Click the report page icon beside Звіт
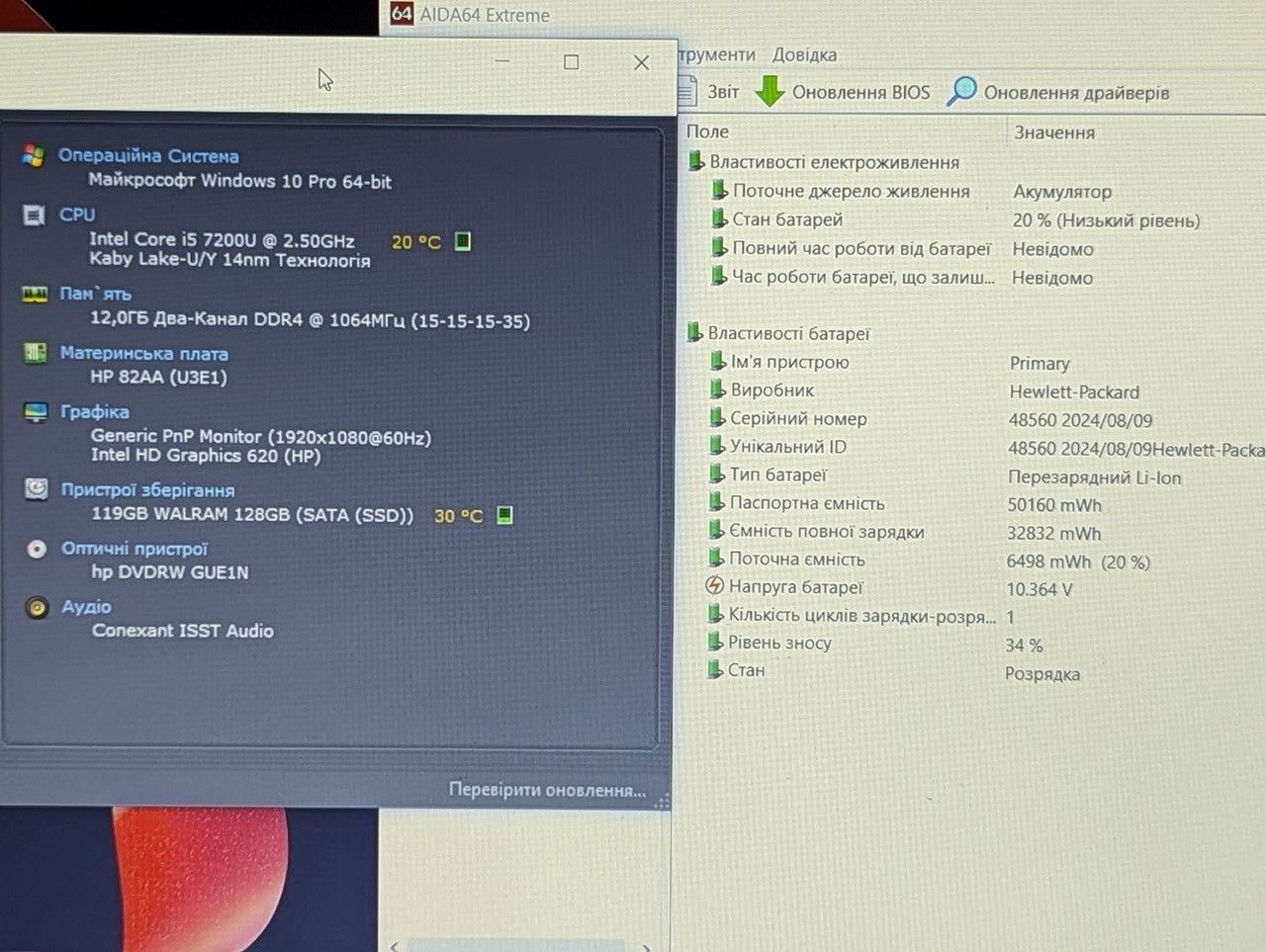This screenshot has height=952, width=1266. [688, 92]
